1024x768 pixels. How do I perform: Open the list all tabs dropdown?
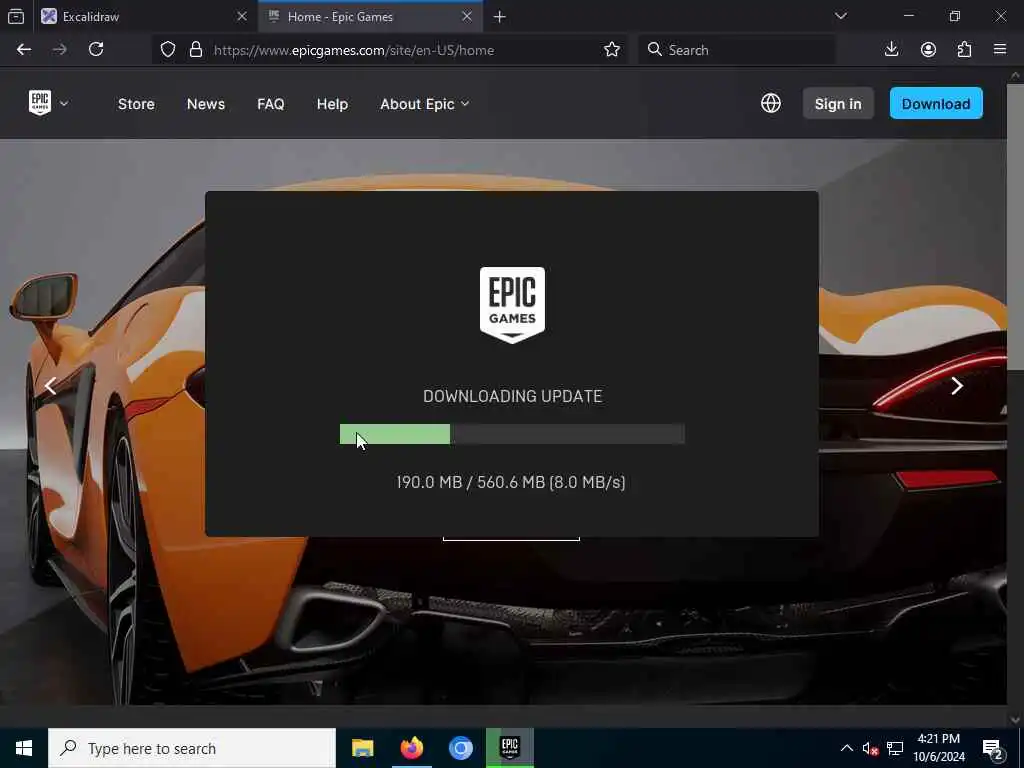(840, 16)
